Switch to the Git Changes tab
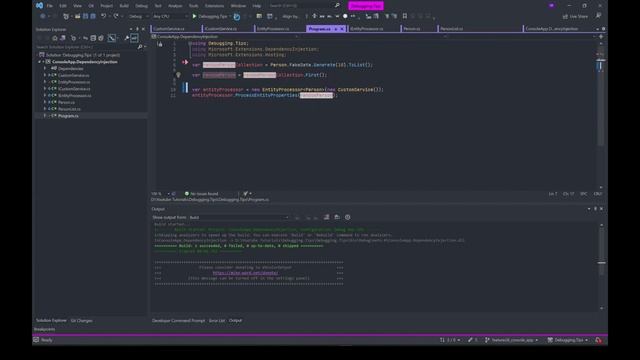Screen dimensions: 640x360 tap(81, 320)
